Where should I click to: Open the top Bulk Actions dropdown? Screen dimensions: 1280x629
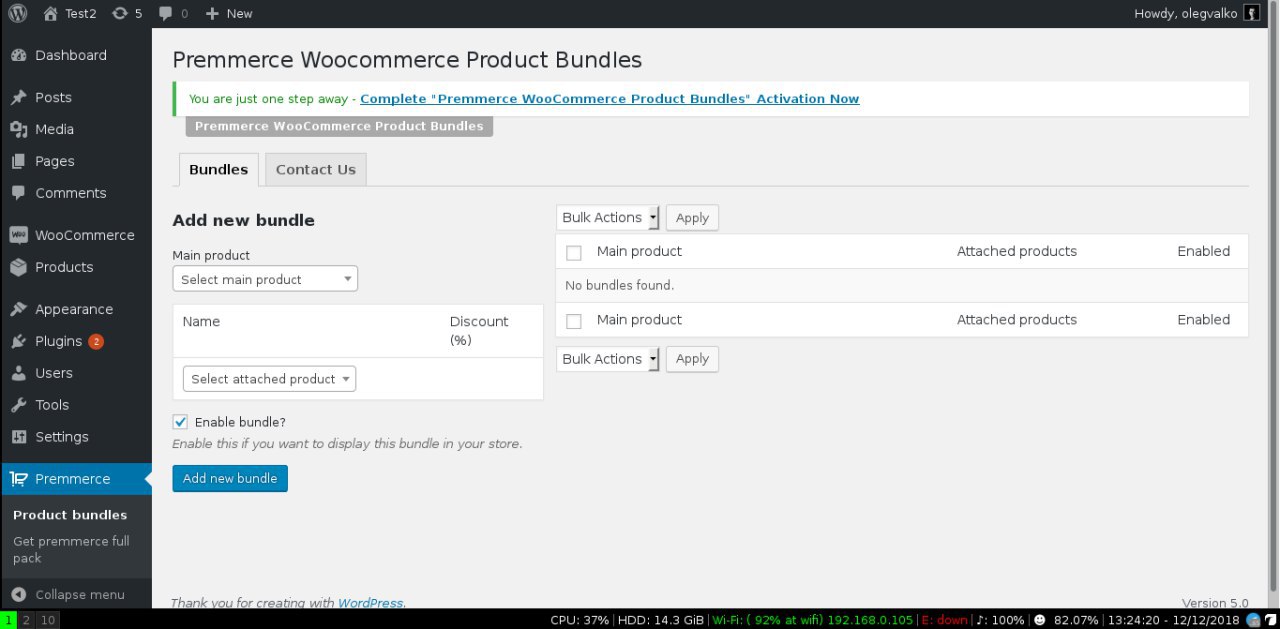click(608, 217)
